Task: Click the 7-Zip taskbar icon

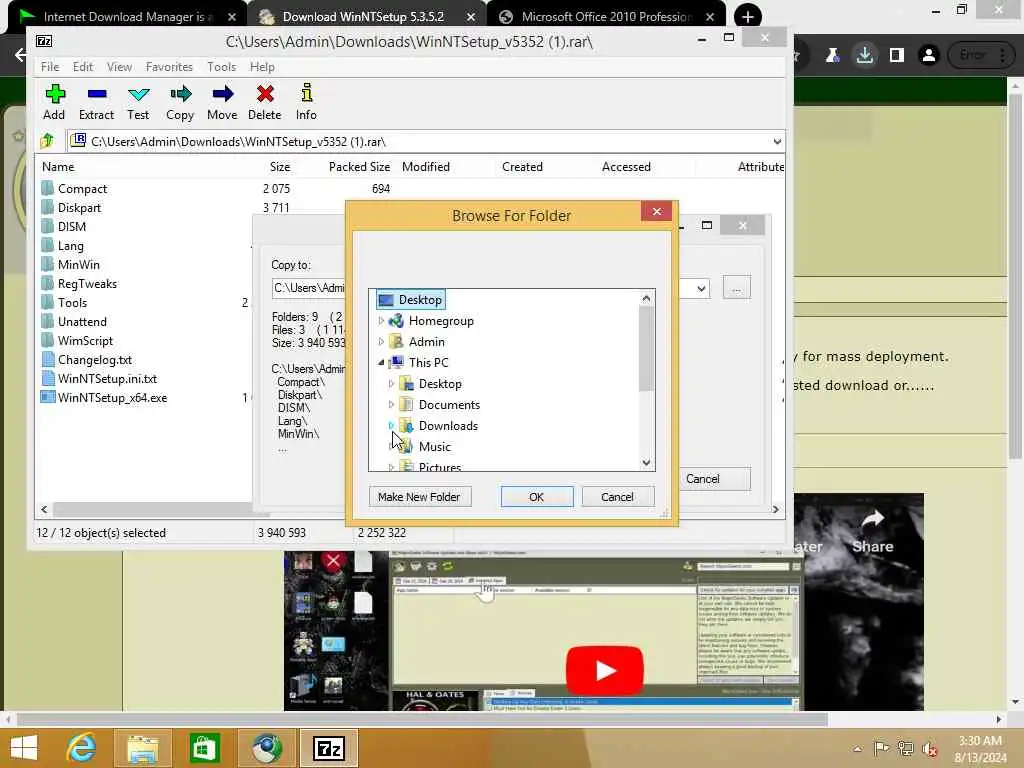Action: tap(328, 748)
